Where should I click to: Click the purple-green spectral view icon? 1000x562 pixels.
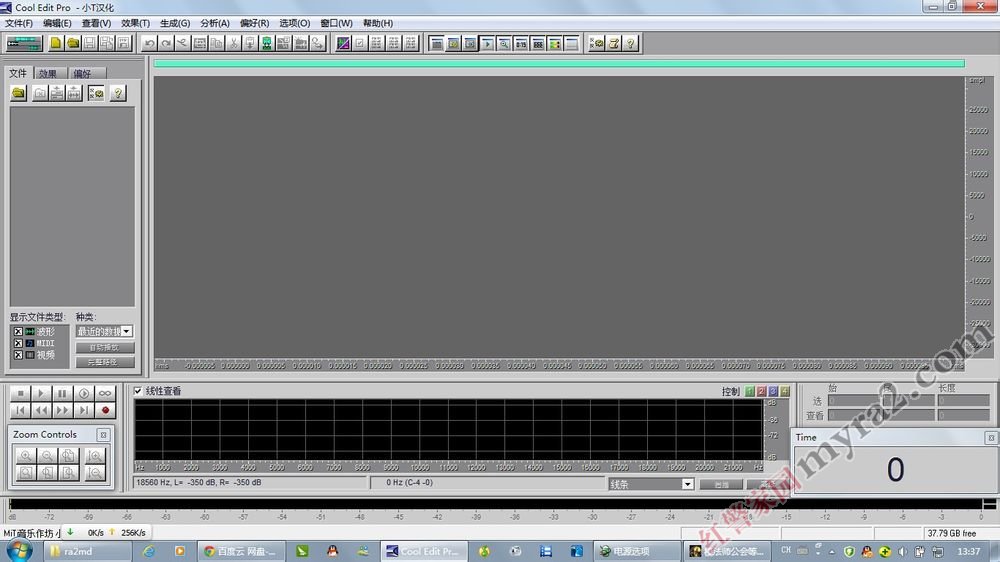pyautogui.click(x=343, y=43)
